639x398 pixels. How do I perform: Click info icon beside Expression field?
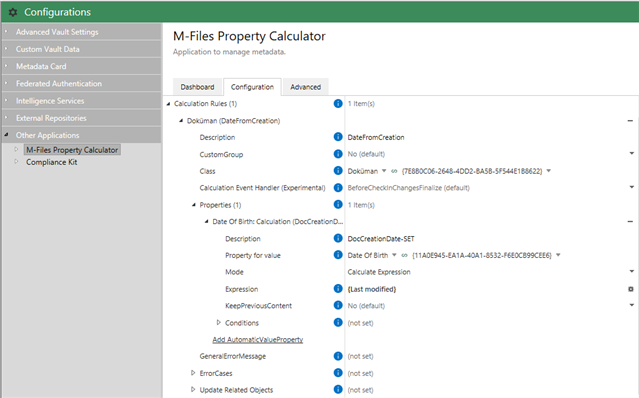pos(338,289)
